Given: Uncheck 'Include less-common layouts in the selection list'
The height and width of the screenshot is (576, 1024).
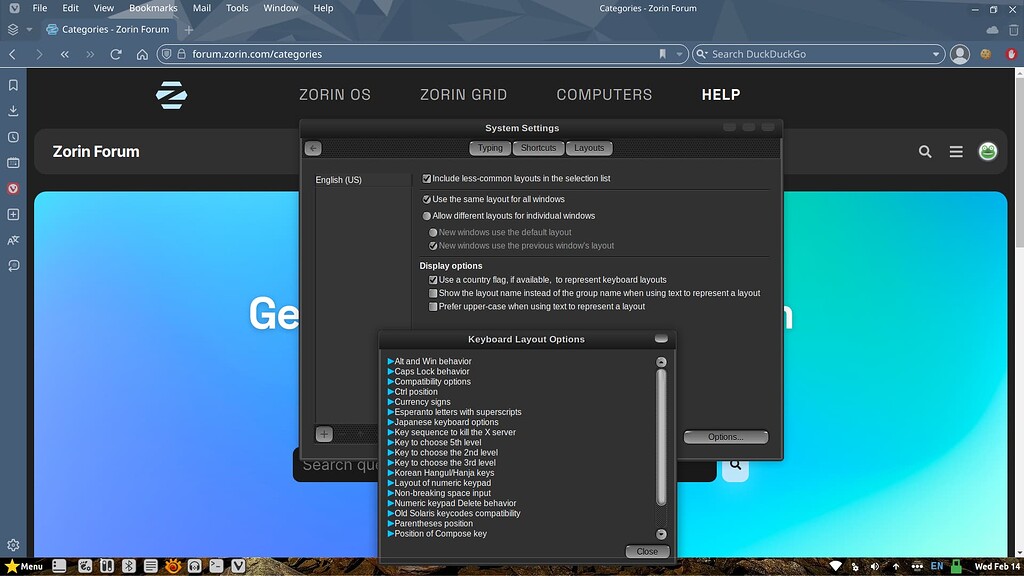Looking at the screenshot, I should 429,178.
